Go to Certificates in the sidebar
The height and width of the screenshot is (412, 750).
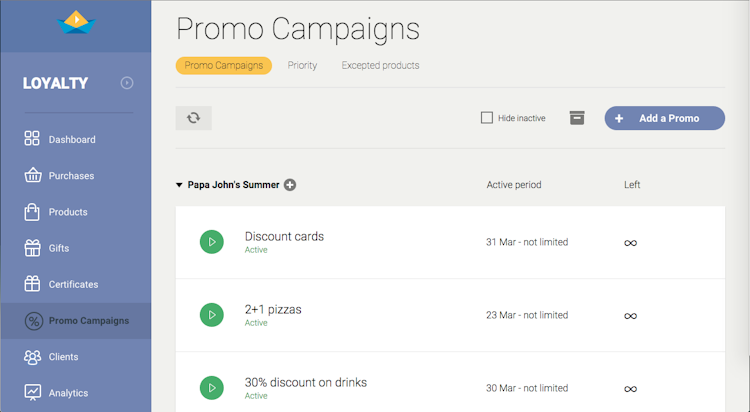(x=73, y=285)
